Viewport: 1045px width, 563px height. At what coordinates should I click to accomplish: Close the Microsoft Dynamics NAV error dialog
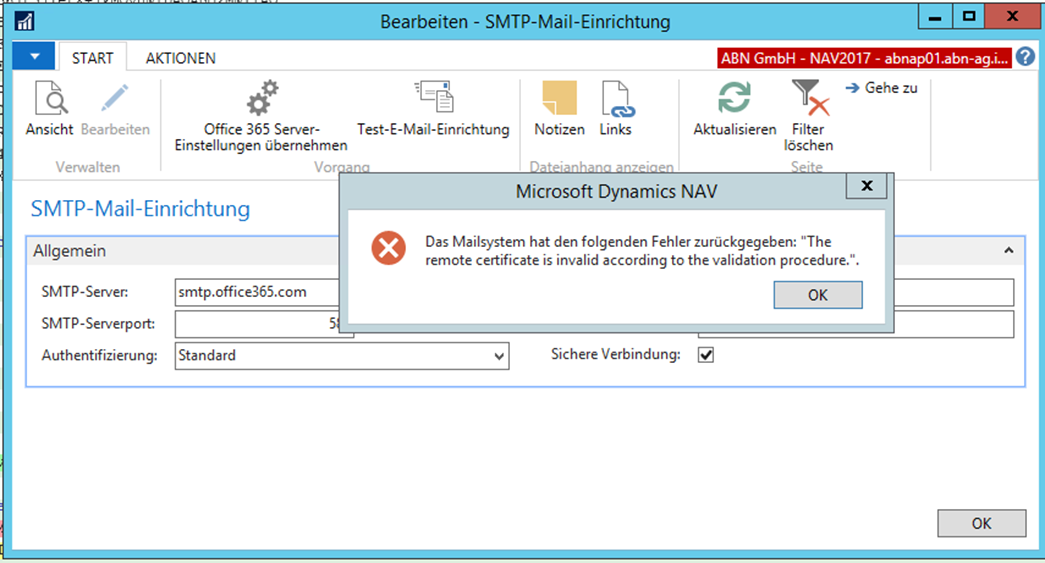[x=866, y=186]
